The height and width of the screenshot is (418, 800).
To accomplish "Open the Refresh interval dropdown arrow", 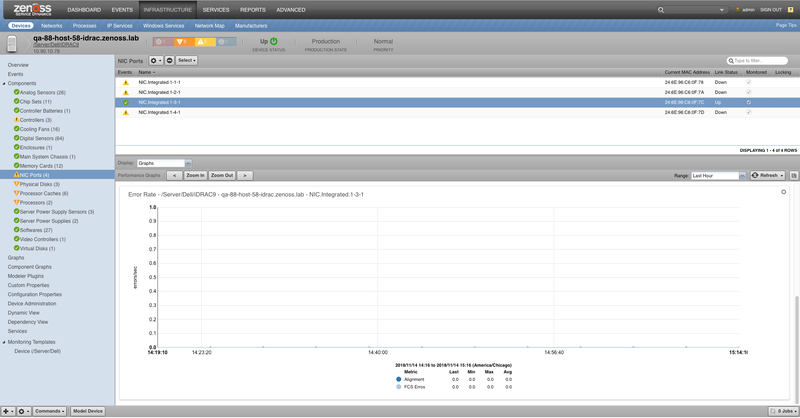I will [x=782, y=176].
